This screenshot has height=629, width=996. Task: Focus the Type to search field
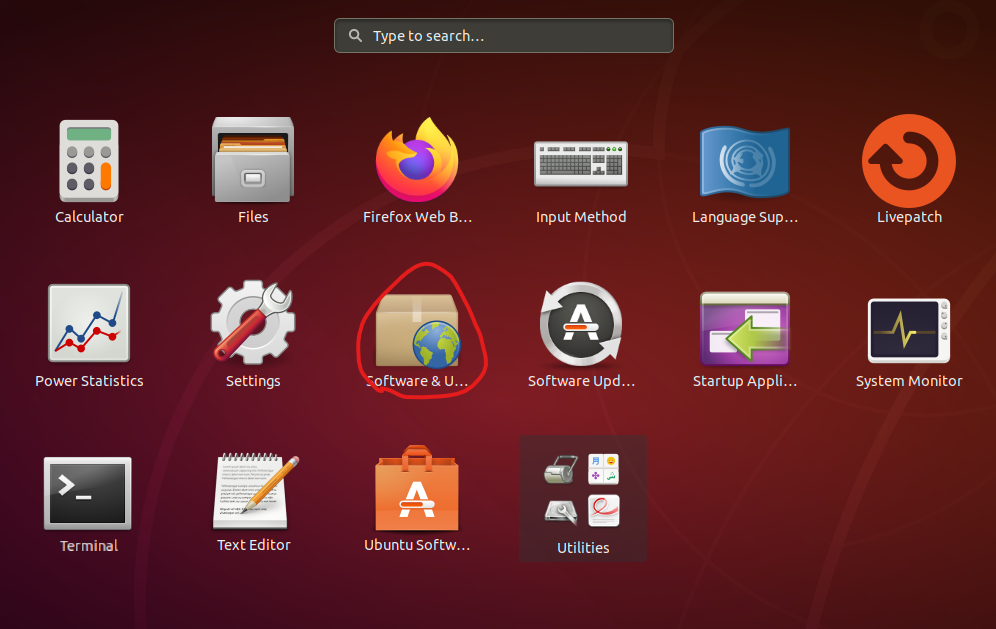(504, 36)
